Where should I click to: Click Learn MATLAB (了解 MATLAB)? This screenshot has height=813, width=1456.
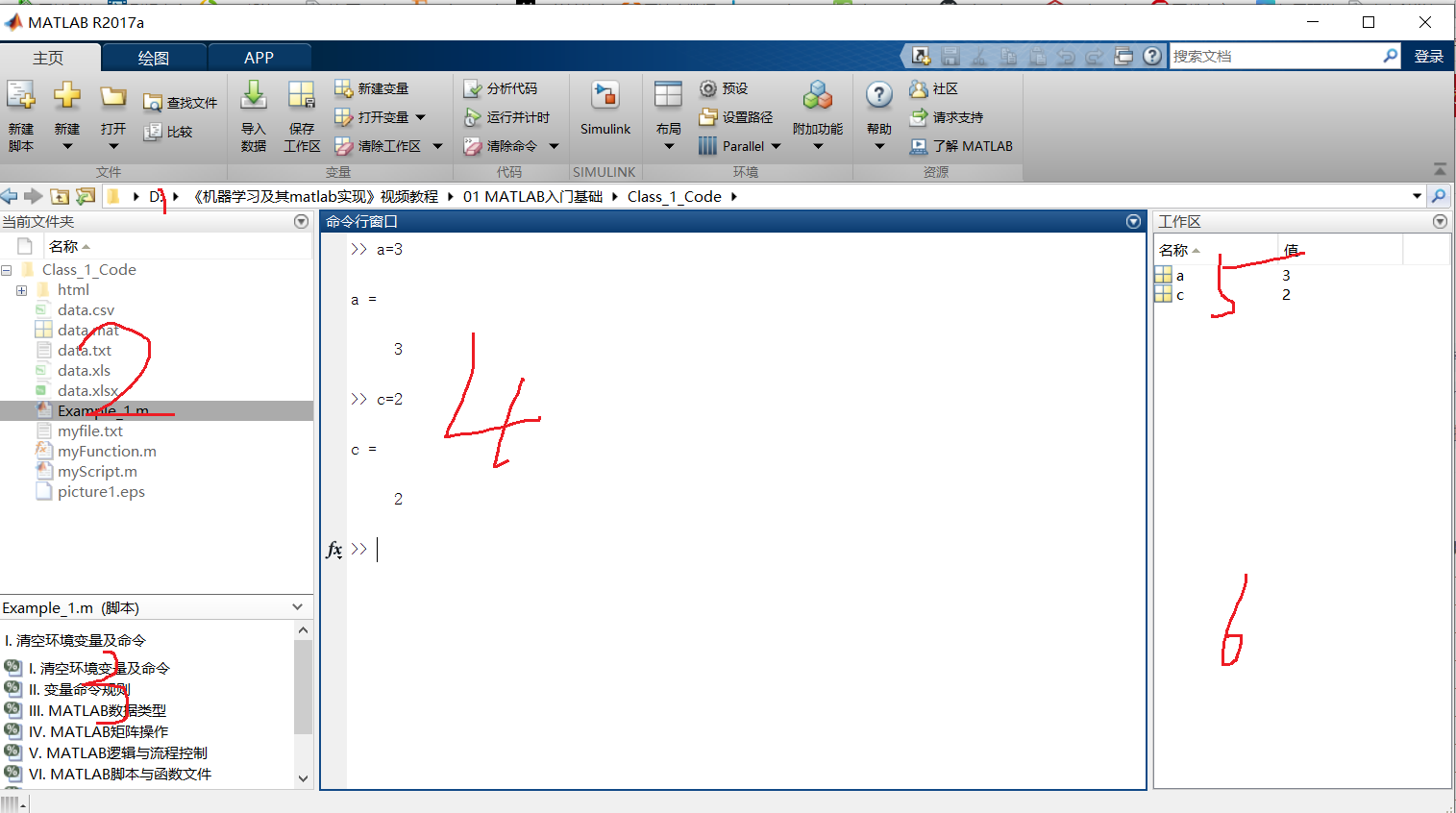tap(961, 146)
